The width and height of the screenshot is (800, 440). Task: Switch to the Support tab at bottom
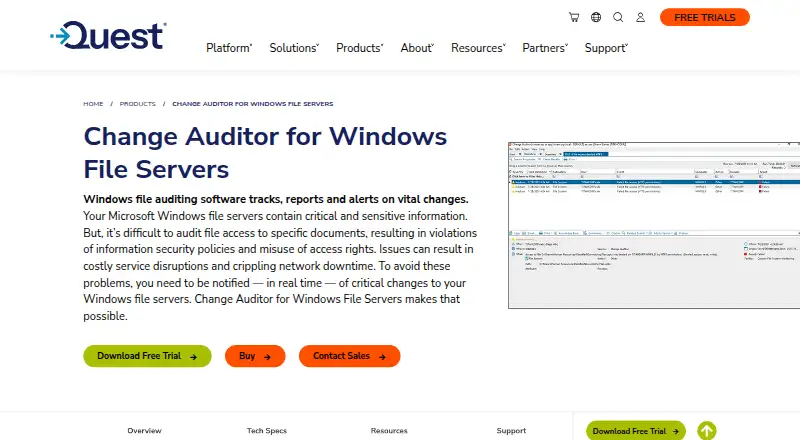[x=511, y=431]
